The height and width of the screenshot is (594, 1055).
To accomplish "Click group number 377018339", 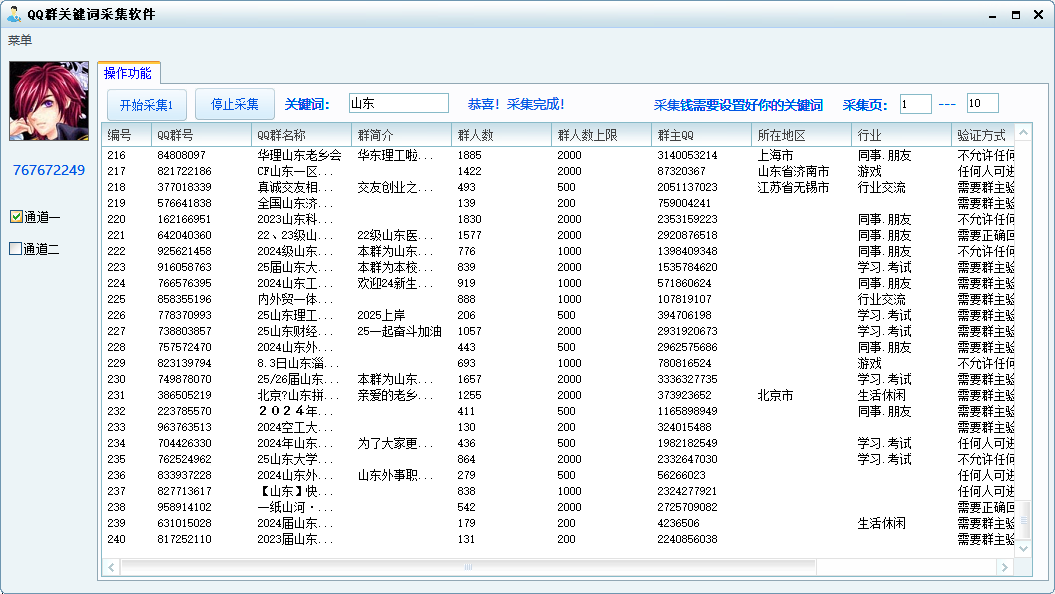I will (184, 187).
